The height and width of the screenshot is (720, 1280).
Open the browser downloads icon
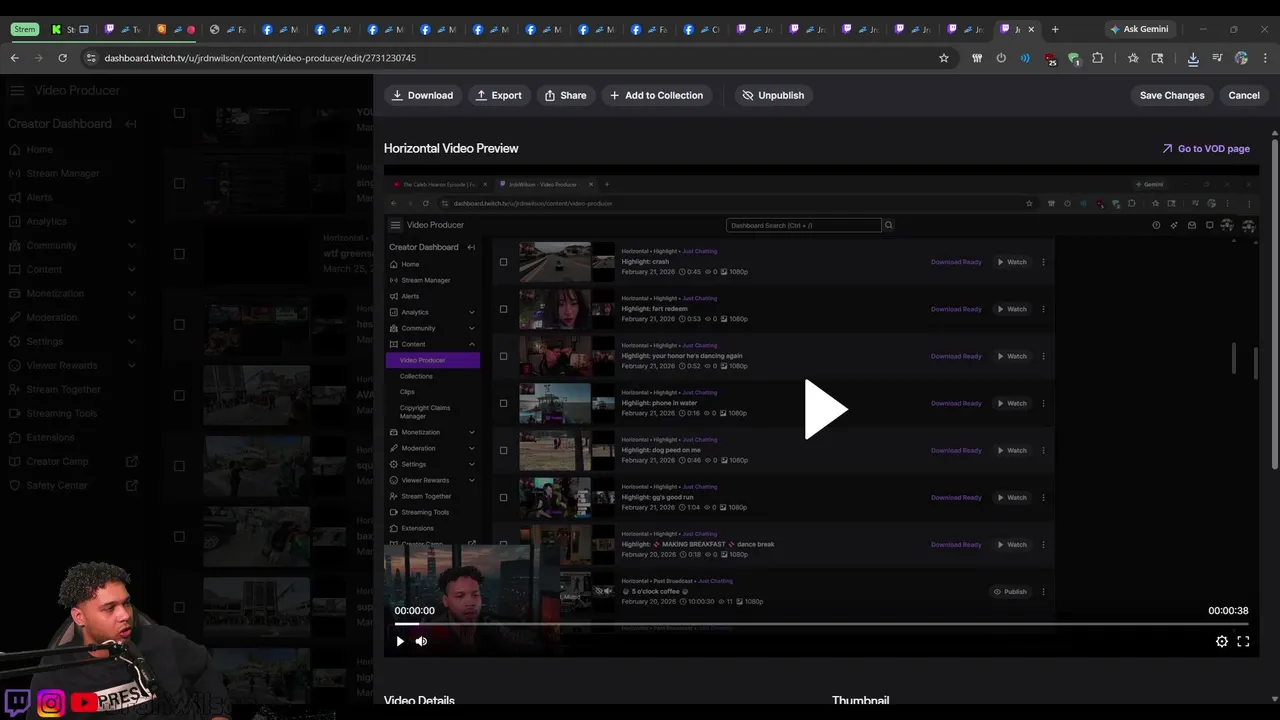pos(1193,58)
